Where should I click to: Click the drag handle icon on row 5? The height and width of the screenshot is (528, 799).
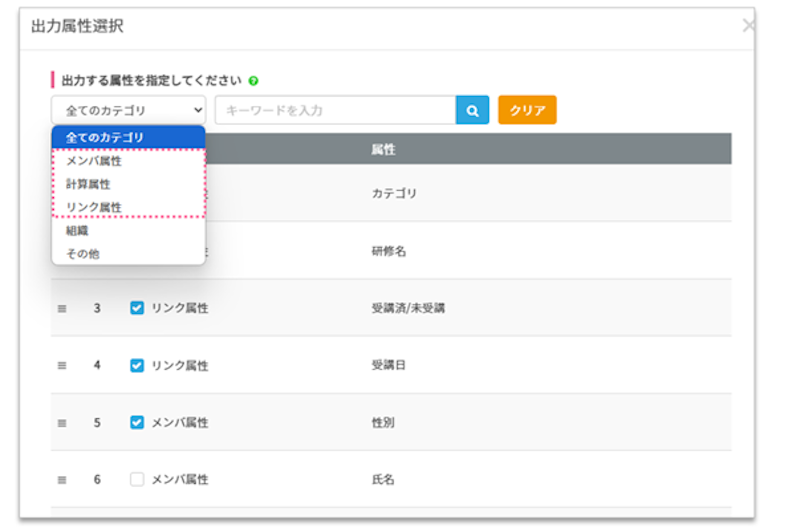click(x=62, y=423)
